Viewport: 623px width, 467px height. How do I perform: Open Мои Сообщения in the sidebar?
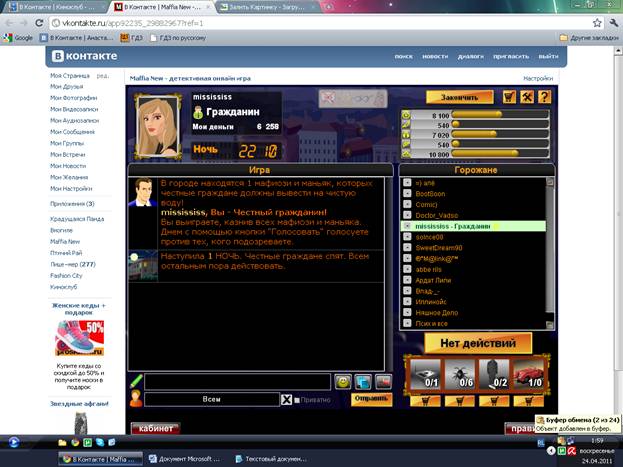pyautogui.click(x=72, y=132)
